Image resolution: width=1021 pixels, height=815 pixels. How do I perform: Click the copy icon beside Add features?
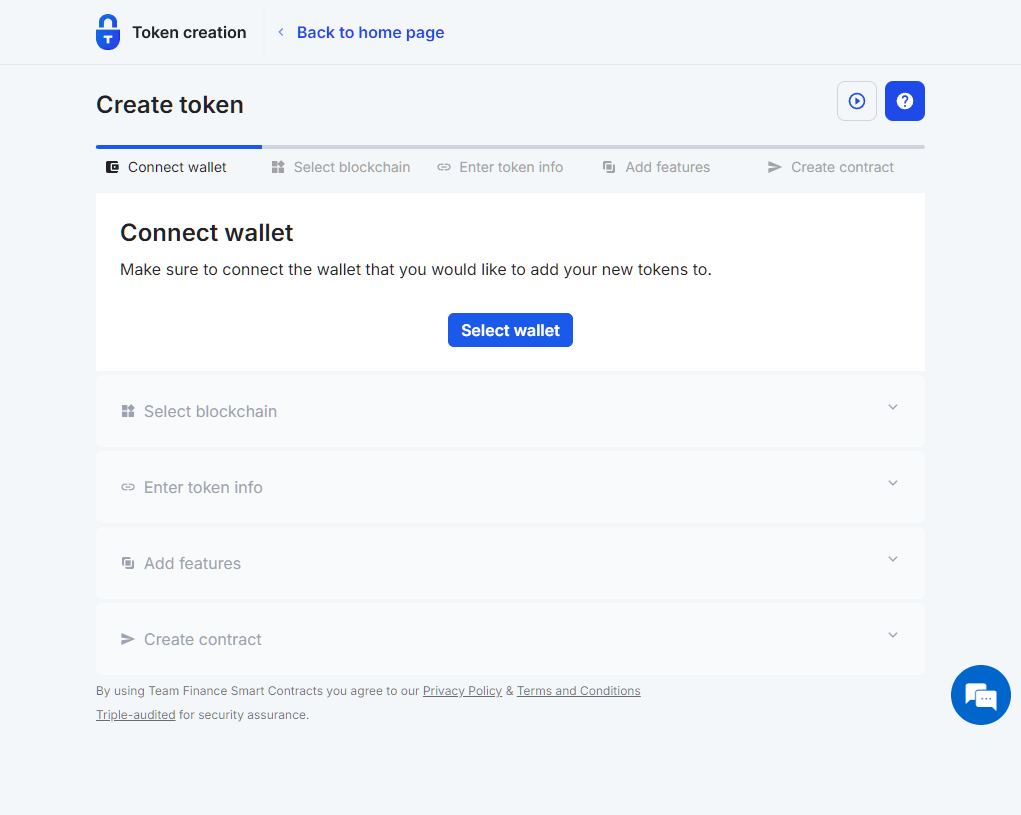608,167
